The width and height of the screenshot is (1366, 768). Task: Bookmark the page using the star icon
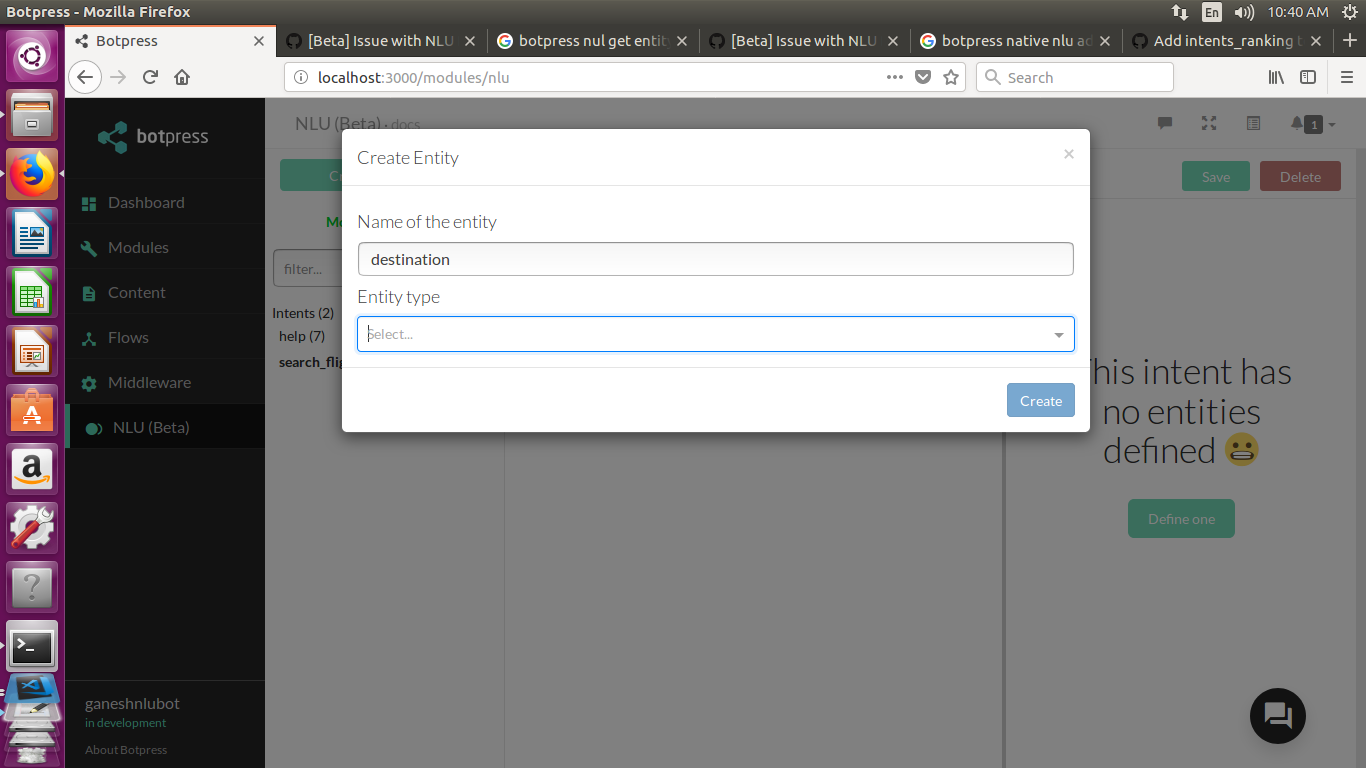point(949,77)
